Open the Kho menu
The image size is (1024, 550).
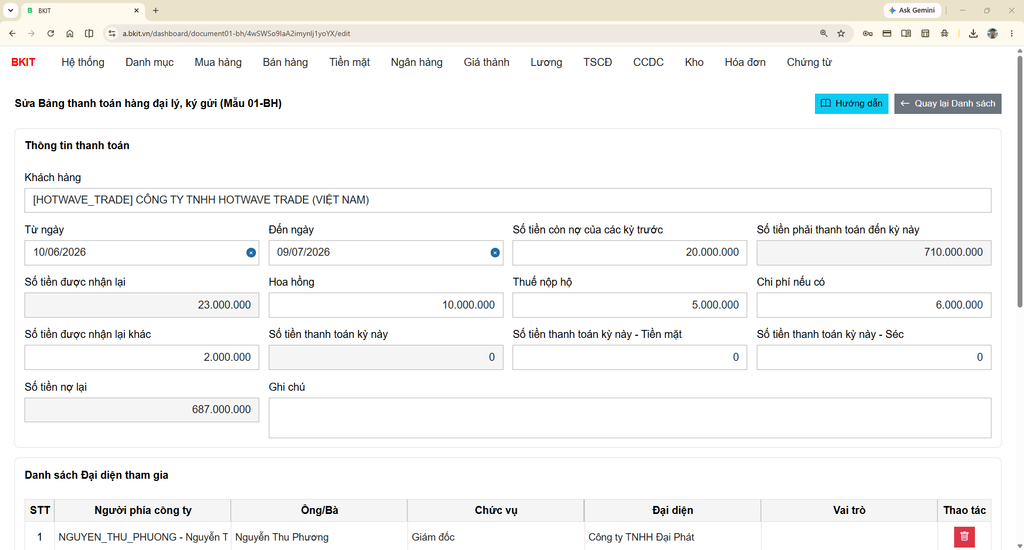(694, 62)
